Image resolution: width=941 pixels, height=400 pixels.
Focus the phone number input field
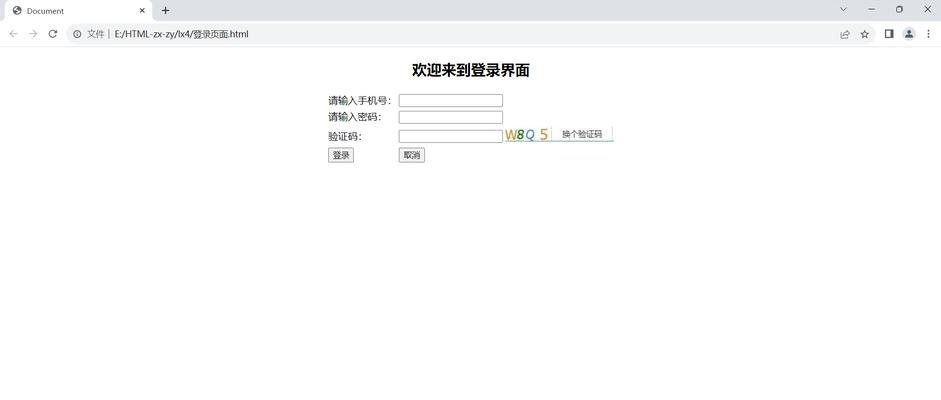pos(451,101)
